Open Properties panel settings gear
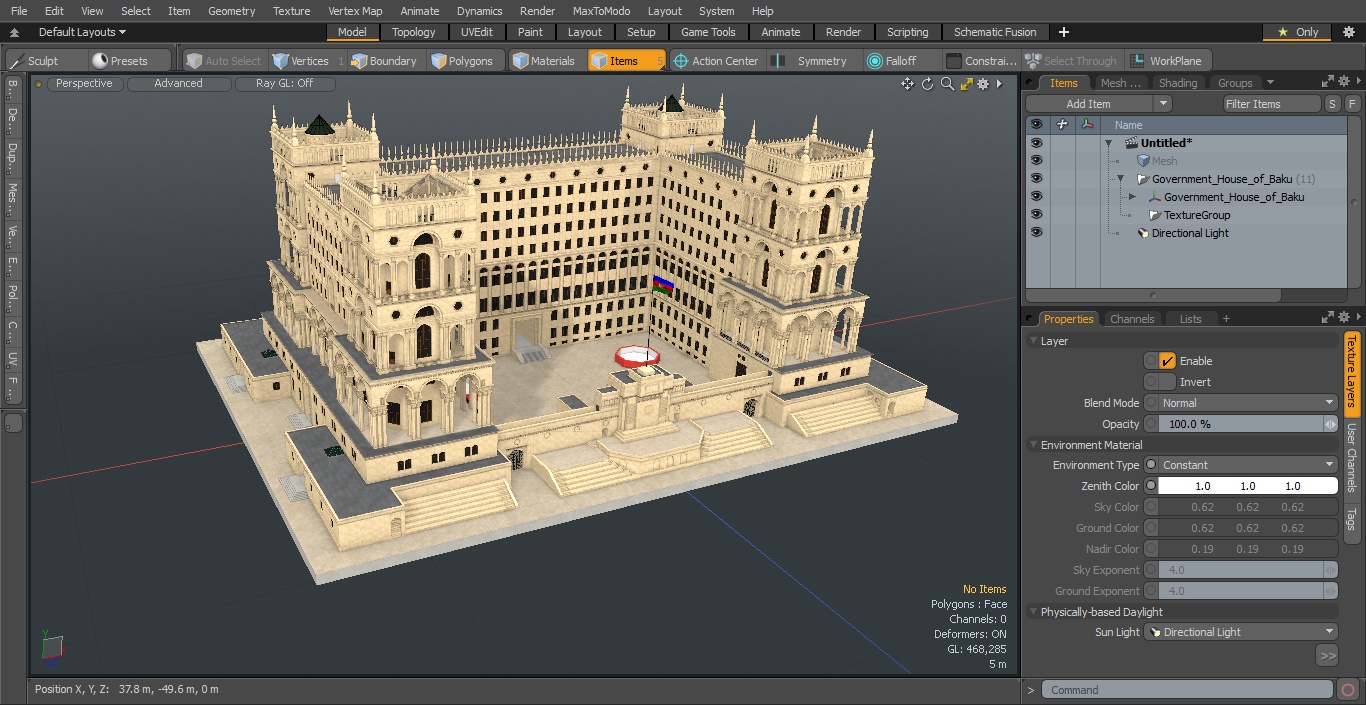Viewport: 1366px width, 705px height. 1345,318
